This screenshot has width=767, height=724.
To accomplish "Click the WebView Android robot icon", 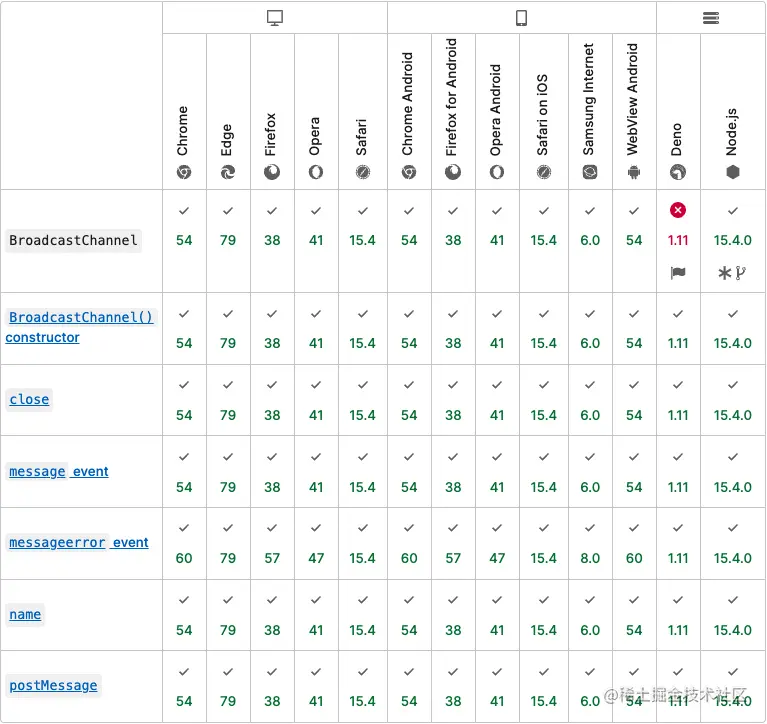I will [x=633, y=172].
